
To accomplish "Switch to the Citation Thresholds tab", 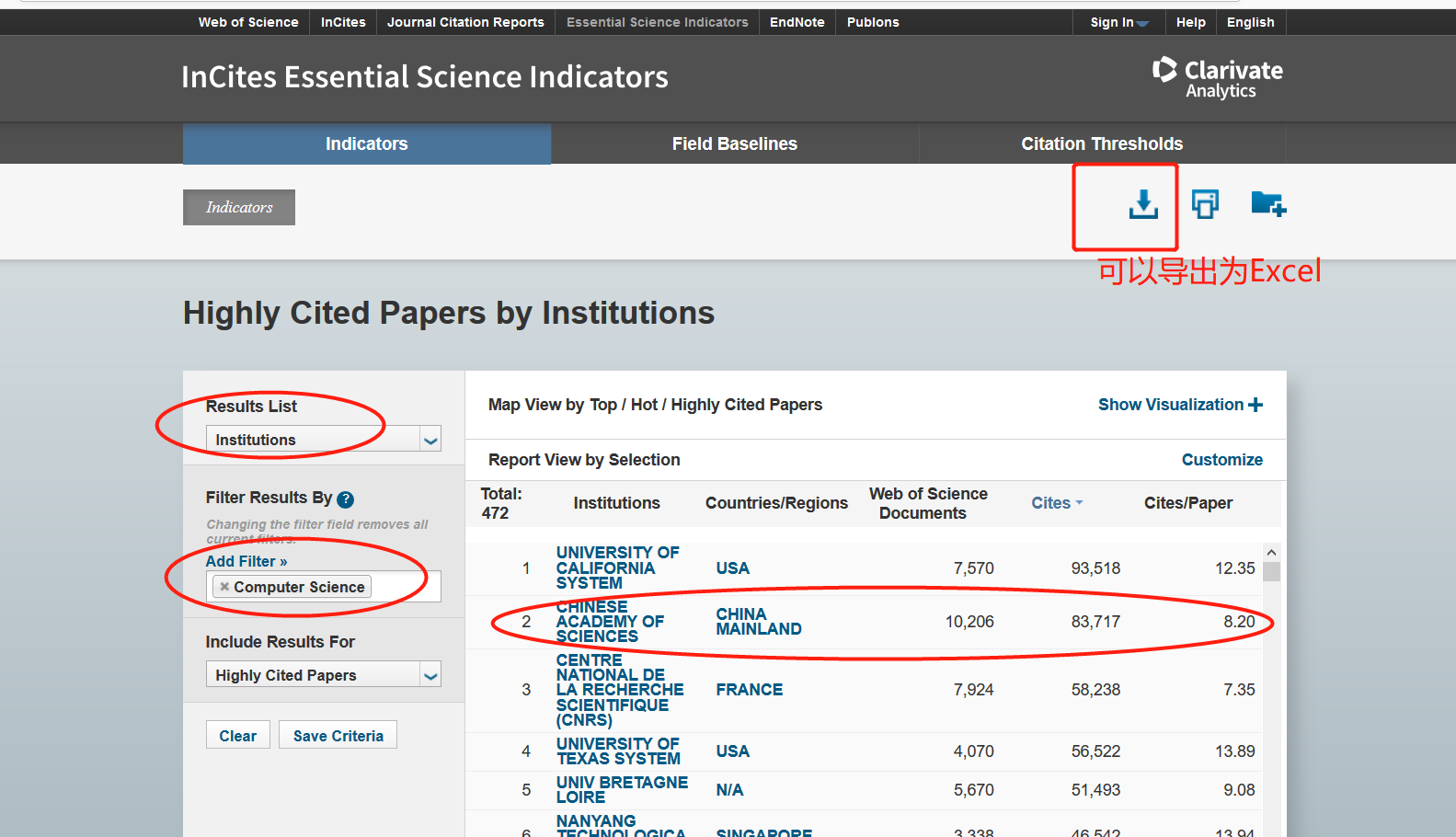I will [1102, 143].
